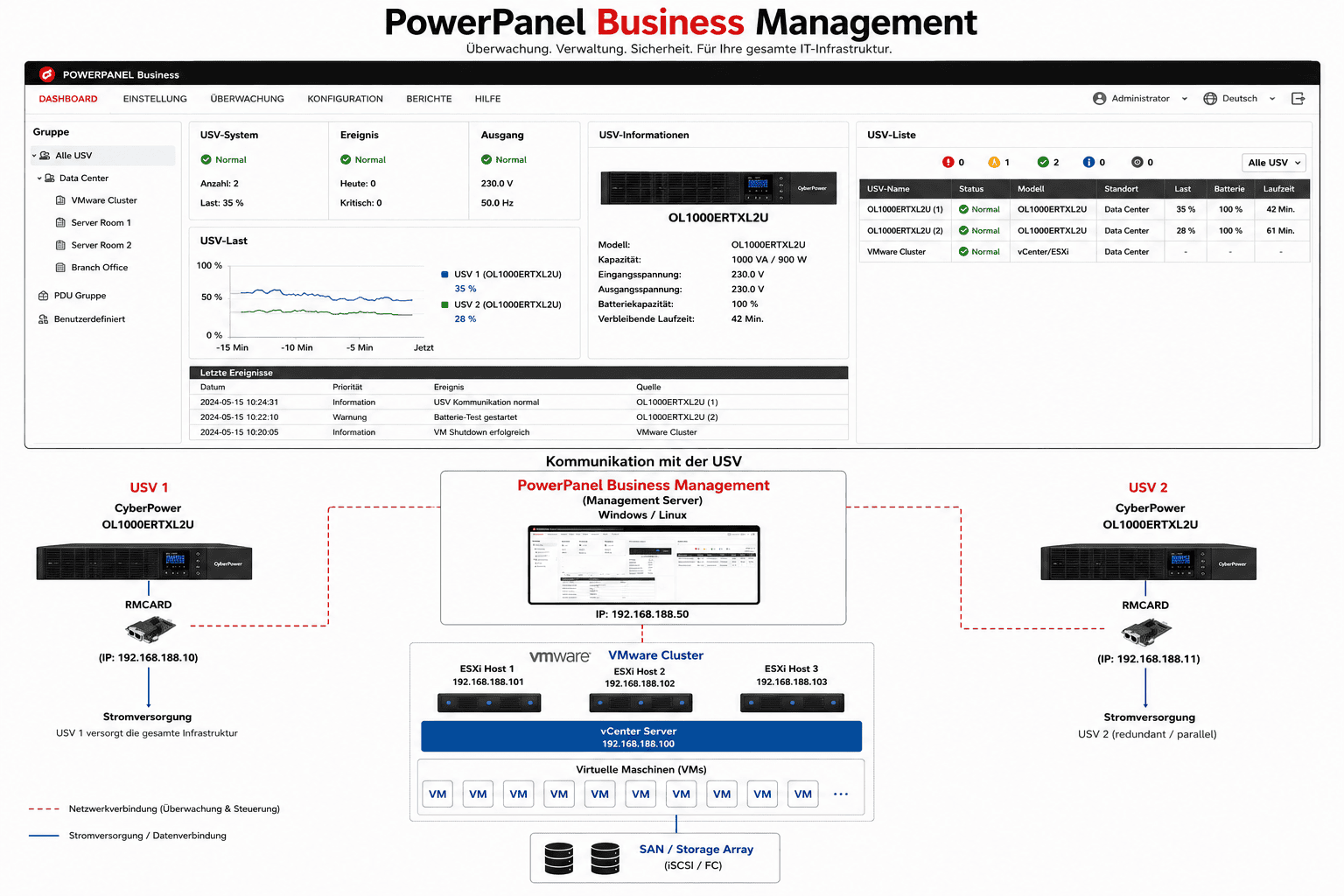Open the Alle USV filter dropdown
Image resolution: width=1344 pixels, height=896 pixels.
pyautogui.click(x=1274, y=163)
